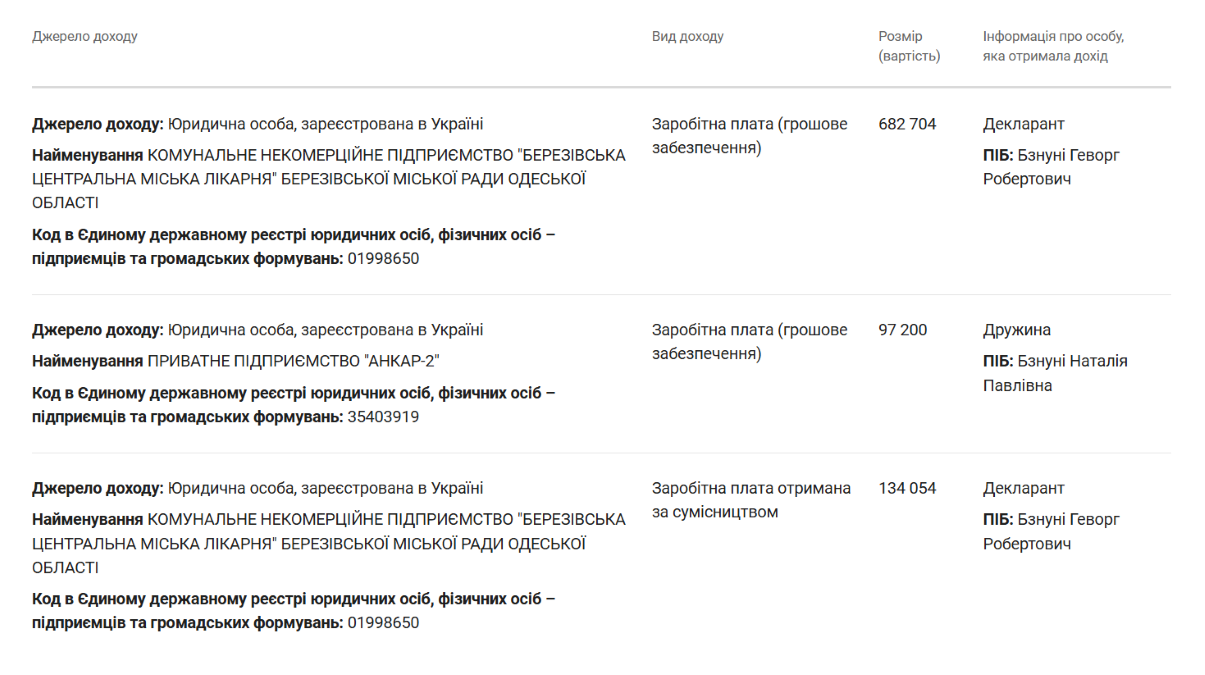Screen dimensions: 1205x675
Task: Click the first row's hospital name text
Action: coord(330,179)
